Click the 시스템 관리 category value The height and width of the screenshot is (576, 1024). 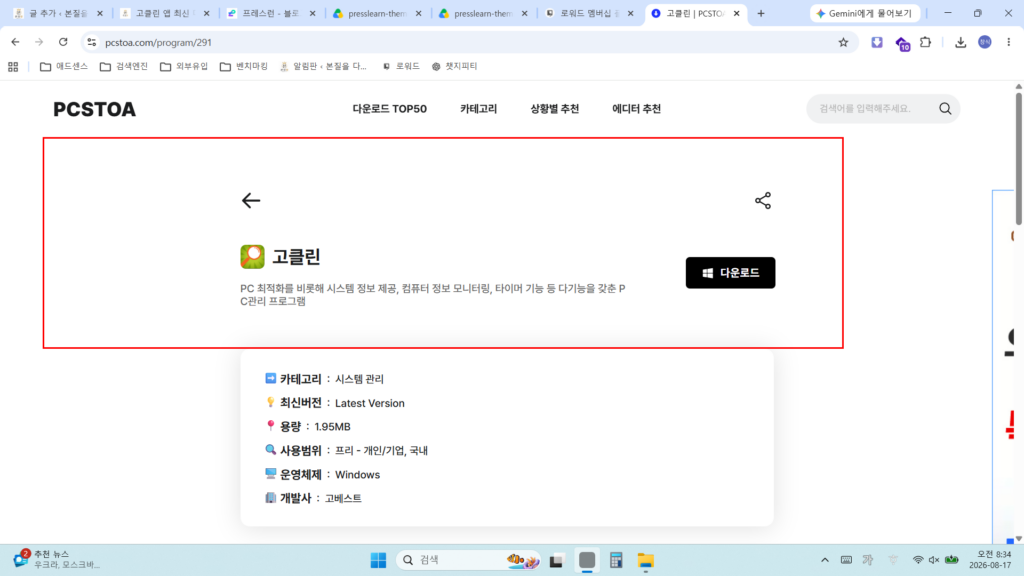click(359, 379)
